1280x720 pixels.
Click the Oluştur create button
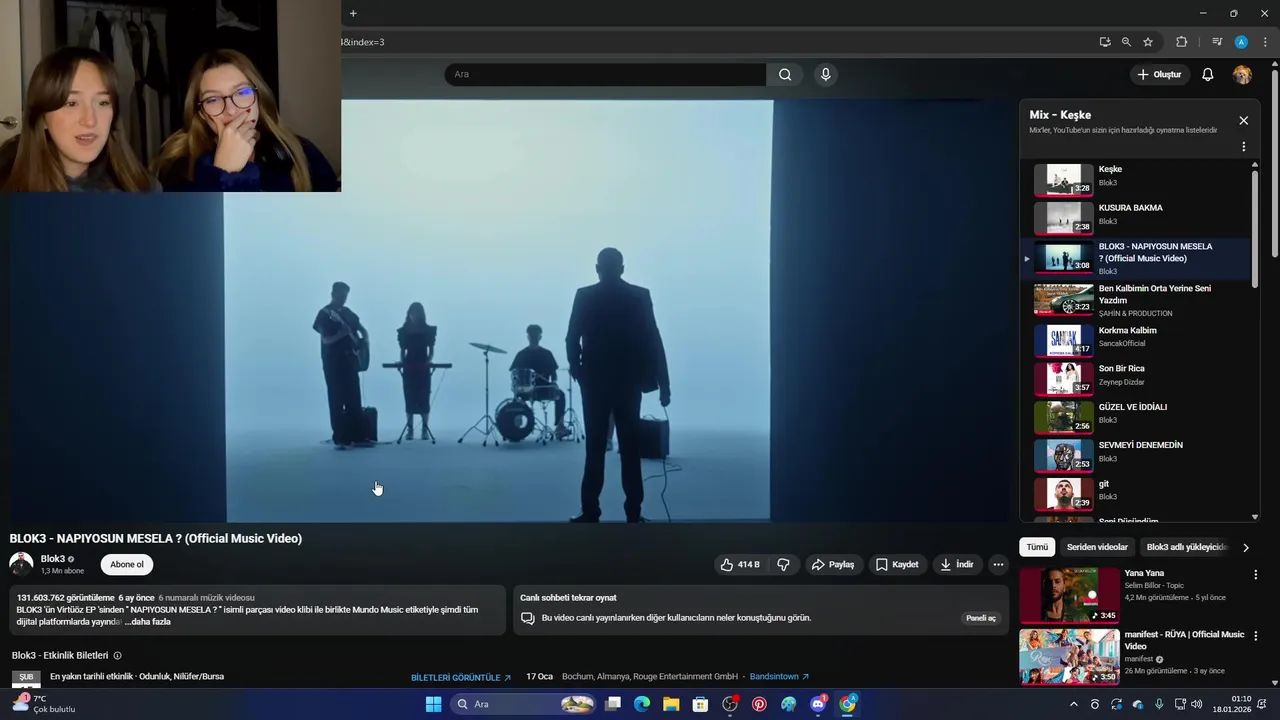(1159, 75)
